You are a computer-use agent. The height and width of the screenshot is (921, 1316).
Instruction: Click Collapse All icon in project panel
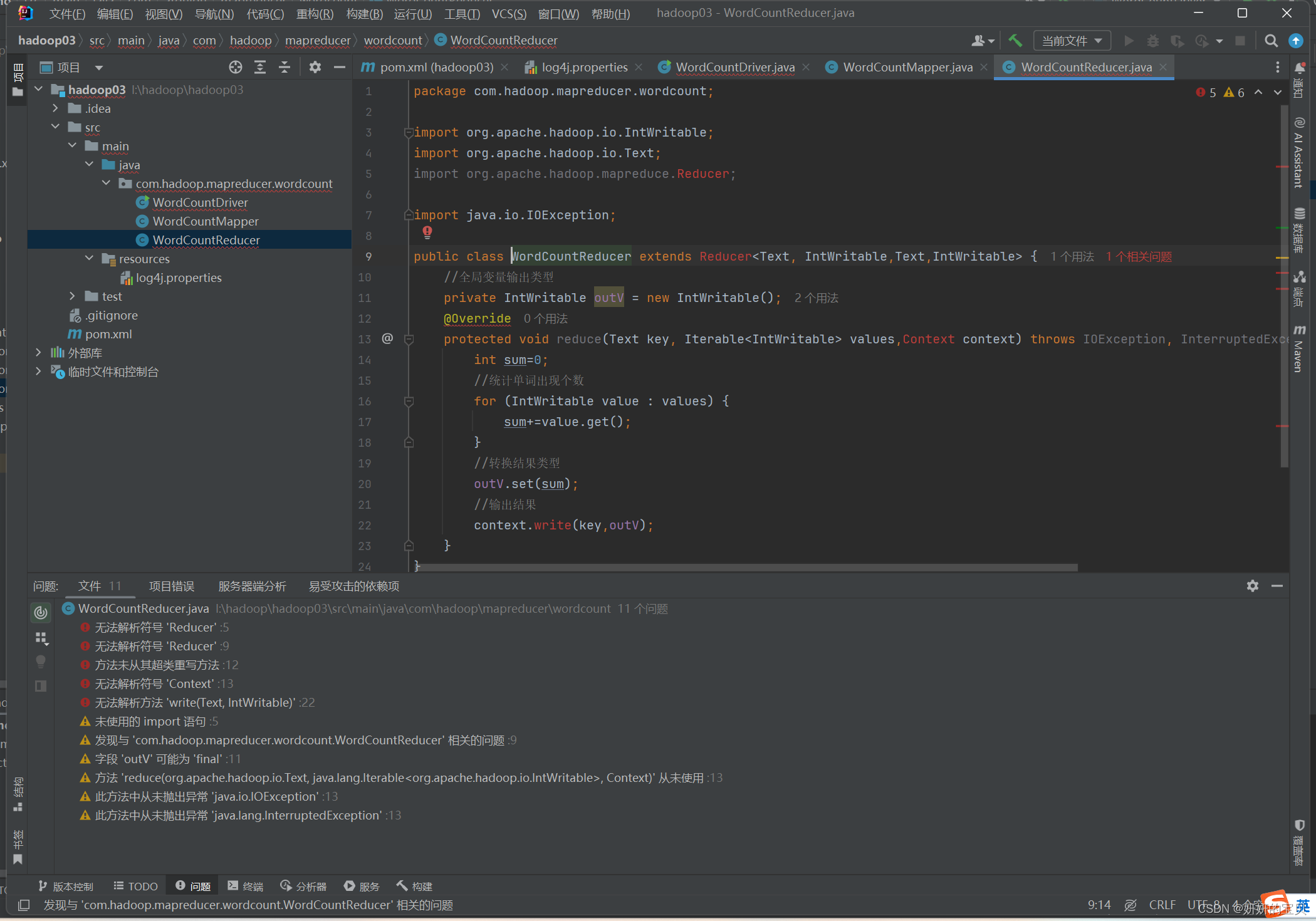[285, 67]
